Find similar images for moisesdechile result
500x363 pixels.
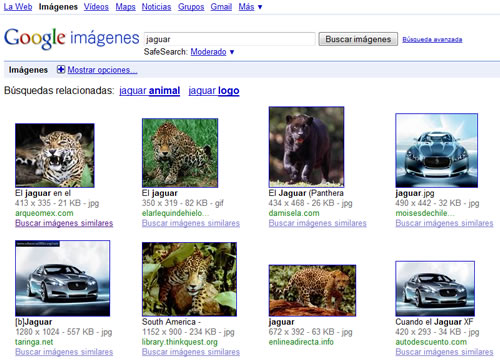pos(444,223)
